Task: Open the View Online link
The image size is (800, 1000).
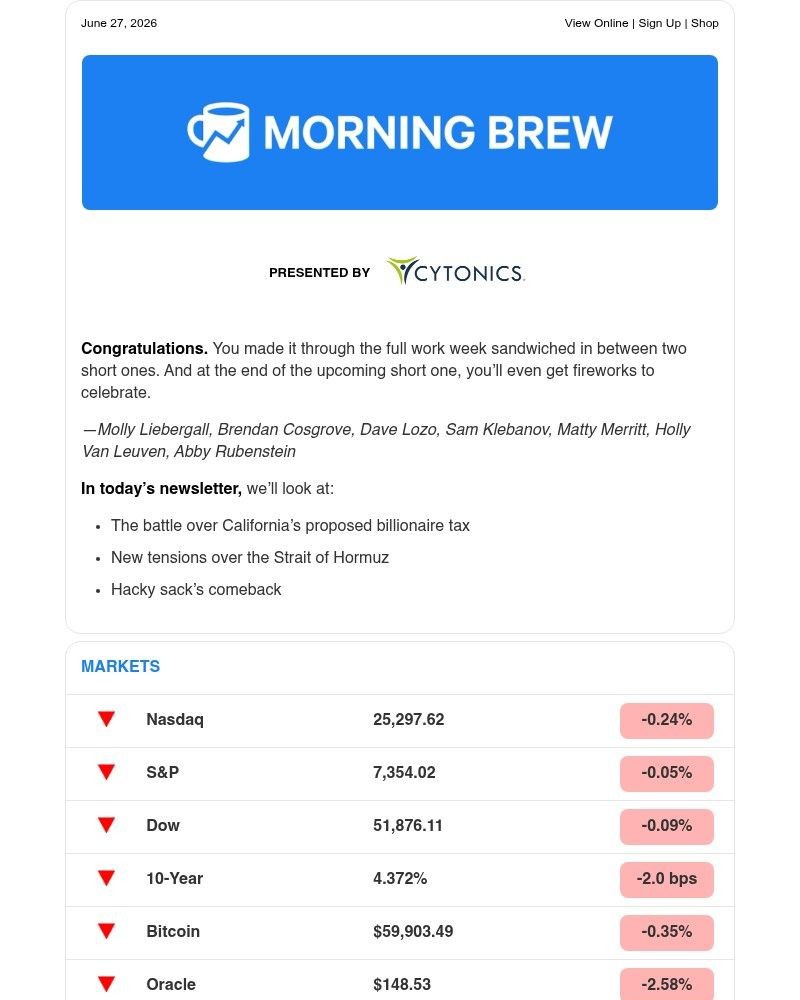Action: (596, 23)
